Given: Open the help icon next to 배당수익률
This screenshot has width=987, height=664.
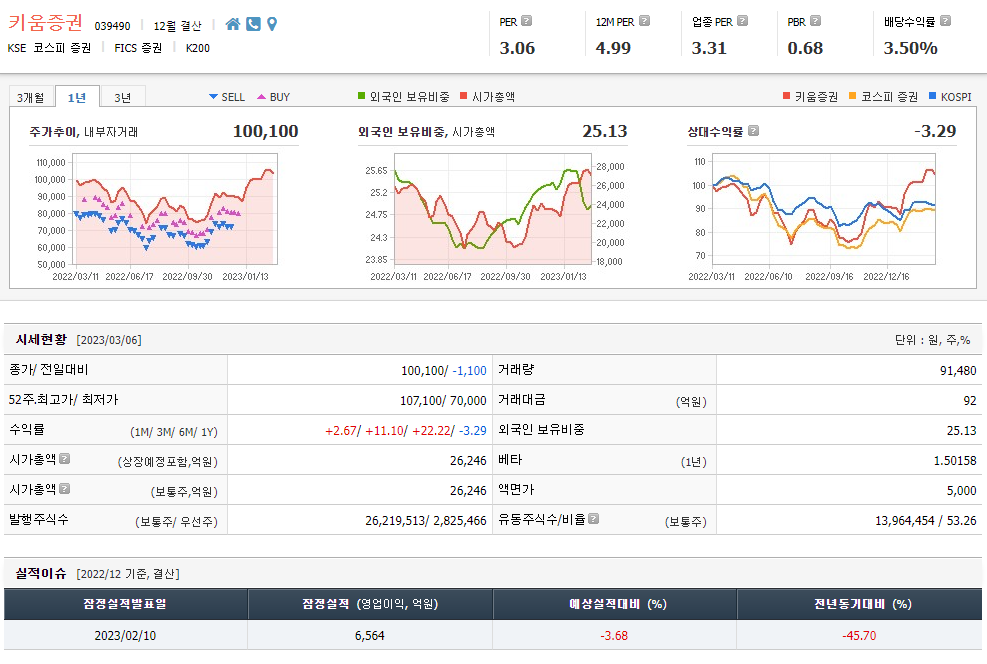Looking at the screenshot, I should coord(945,21).
